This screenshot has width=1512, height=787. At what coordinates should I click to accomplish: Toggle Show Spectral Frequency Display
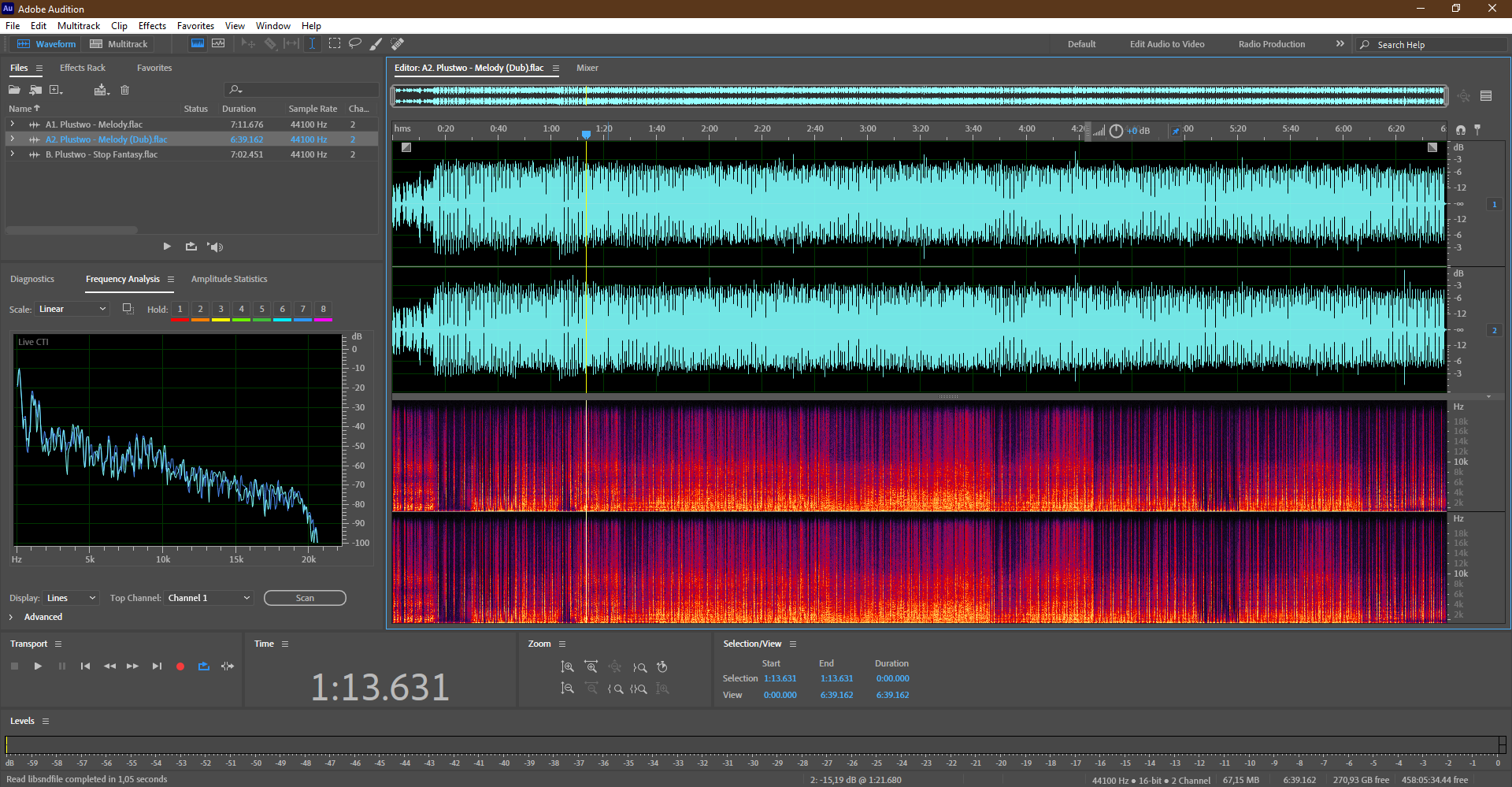pos(198,44)
